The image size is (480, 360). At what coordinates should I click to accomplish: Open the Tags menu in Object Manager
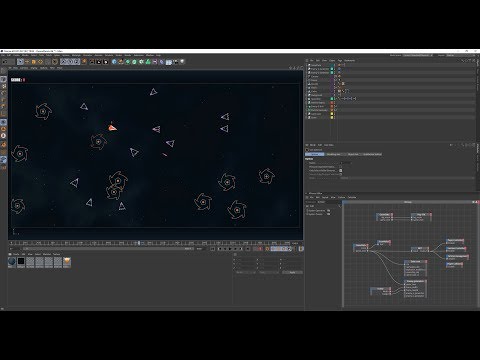(x=340, y=60)
